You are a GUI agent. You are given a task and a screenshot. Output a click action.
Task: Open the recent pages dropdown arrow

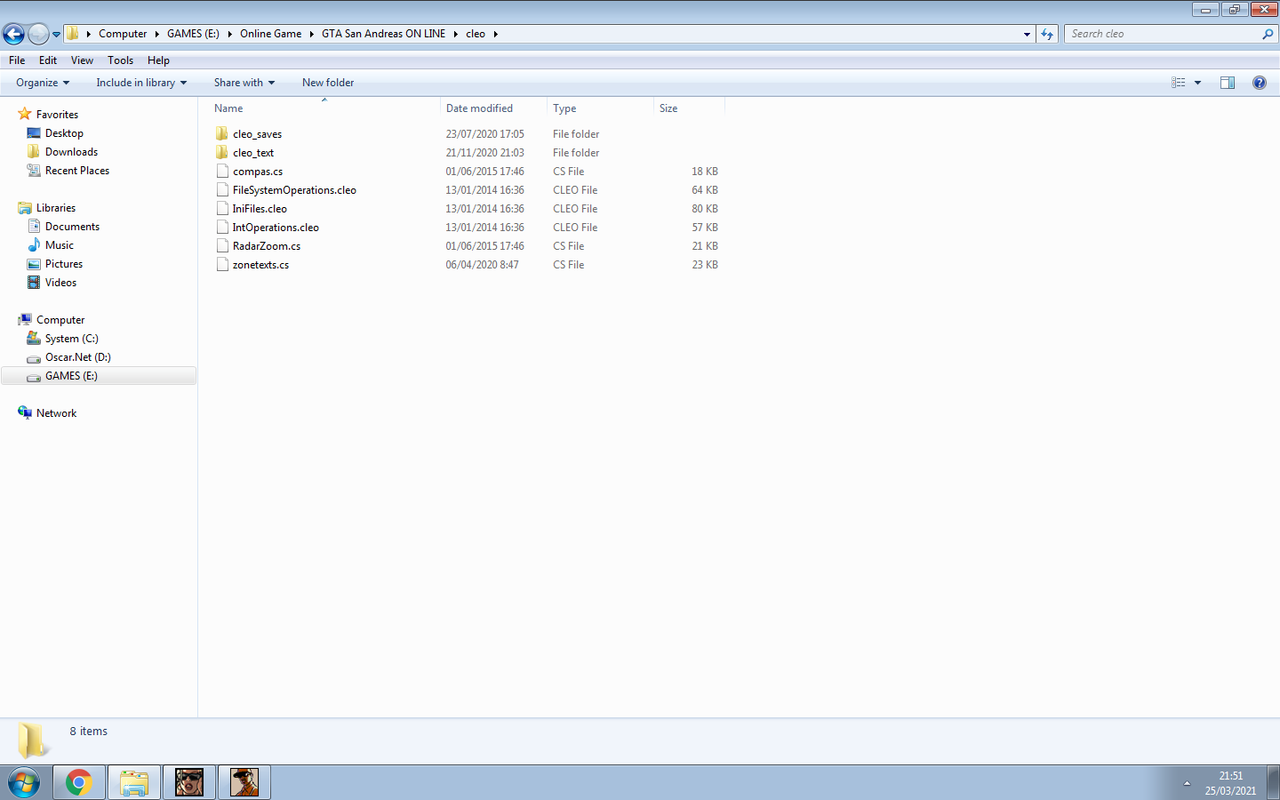coord(56,34)
